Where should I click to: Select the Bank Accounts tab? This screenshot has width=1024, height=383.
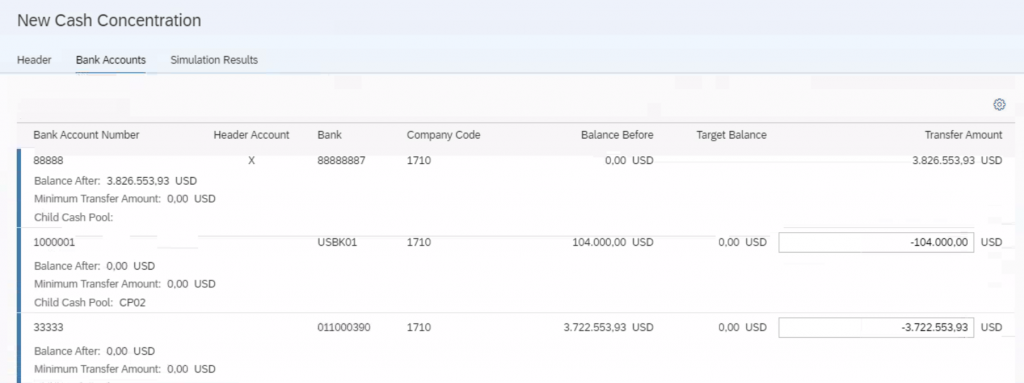coord(110,59)
